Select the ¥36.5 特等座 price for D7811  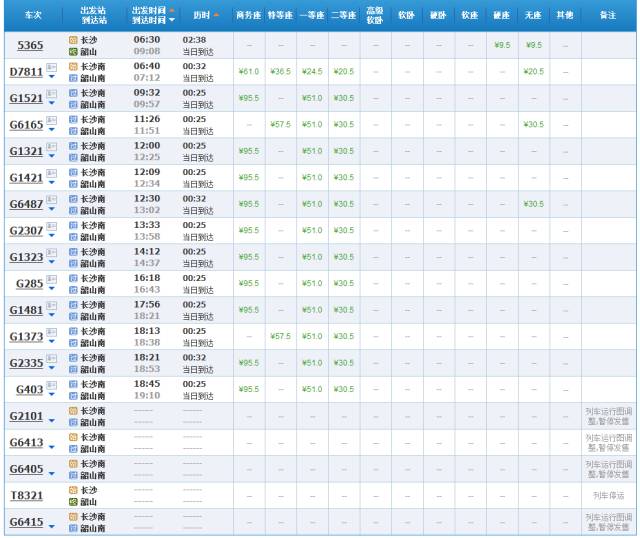(280, 72)
